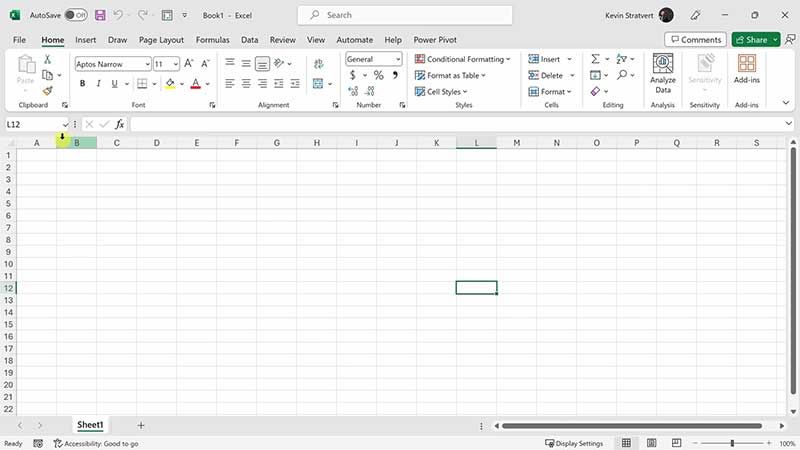800x450 pixels.
Task: Expand Conditional Formatting menu
Action: 462,59
